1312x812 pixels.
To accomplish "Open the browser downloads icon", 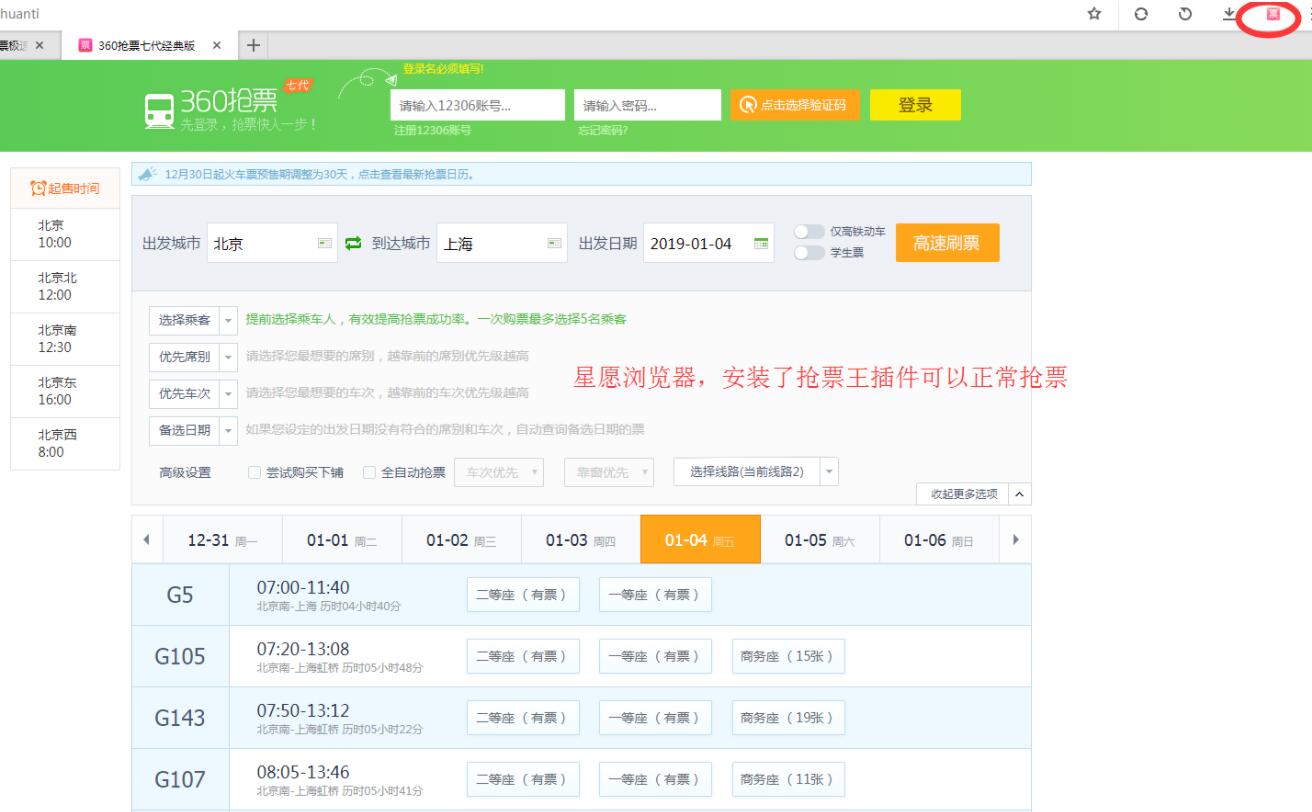I will click(x=1229, y=14).
